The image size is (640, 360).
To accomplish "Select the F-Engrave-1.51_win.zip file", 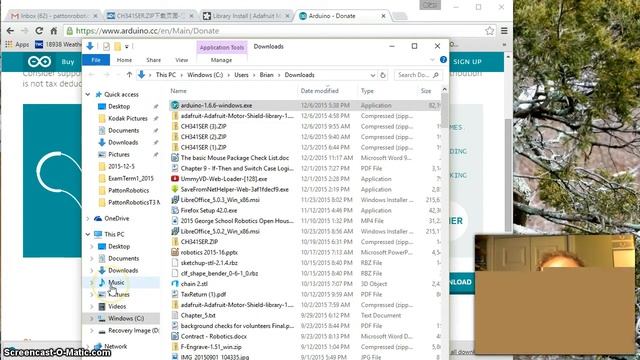I will pyautogui.click(x=211, y=347).
